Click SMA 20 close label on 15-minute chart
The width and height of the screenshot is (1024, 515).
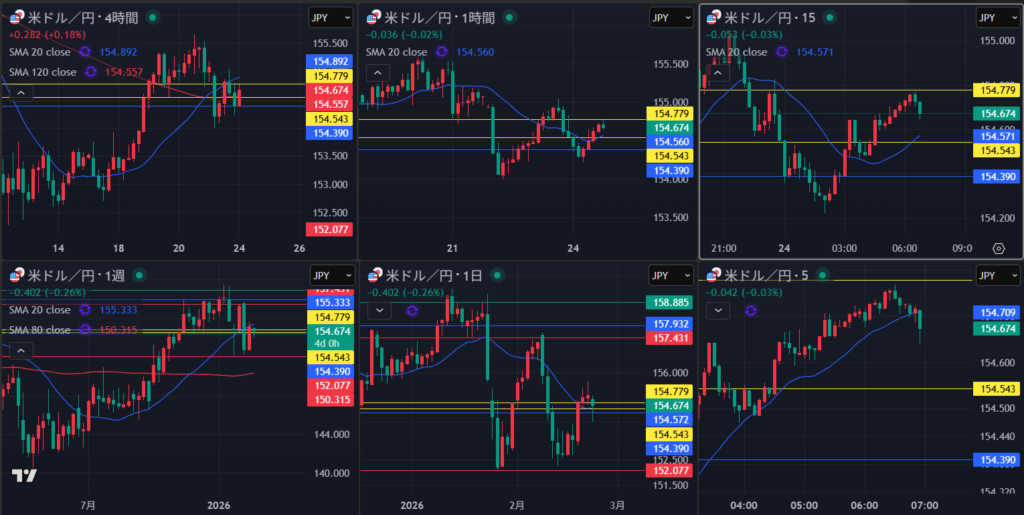737,52
